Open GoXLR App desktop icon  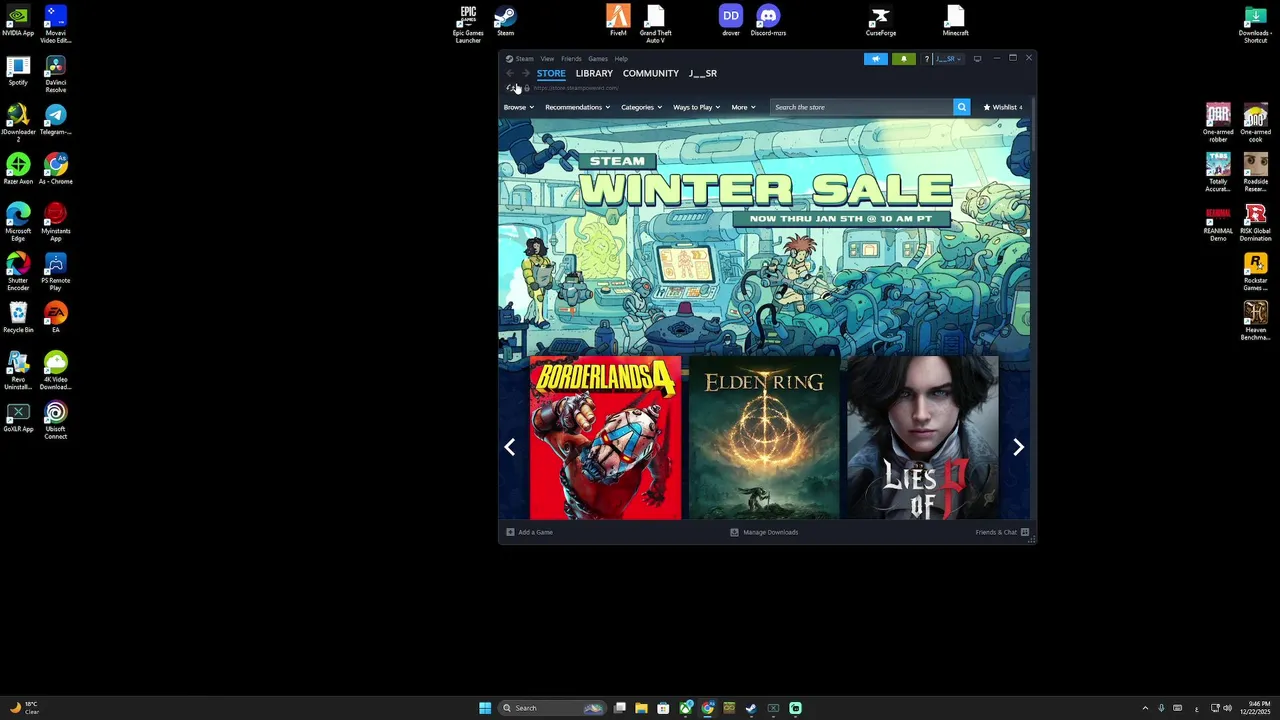(18, 416)
